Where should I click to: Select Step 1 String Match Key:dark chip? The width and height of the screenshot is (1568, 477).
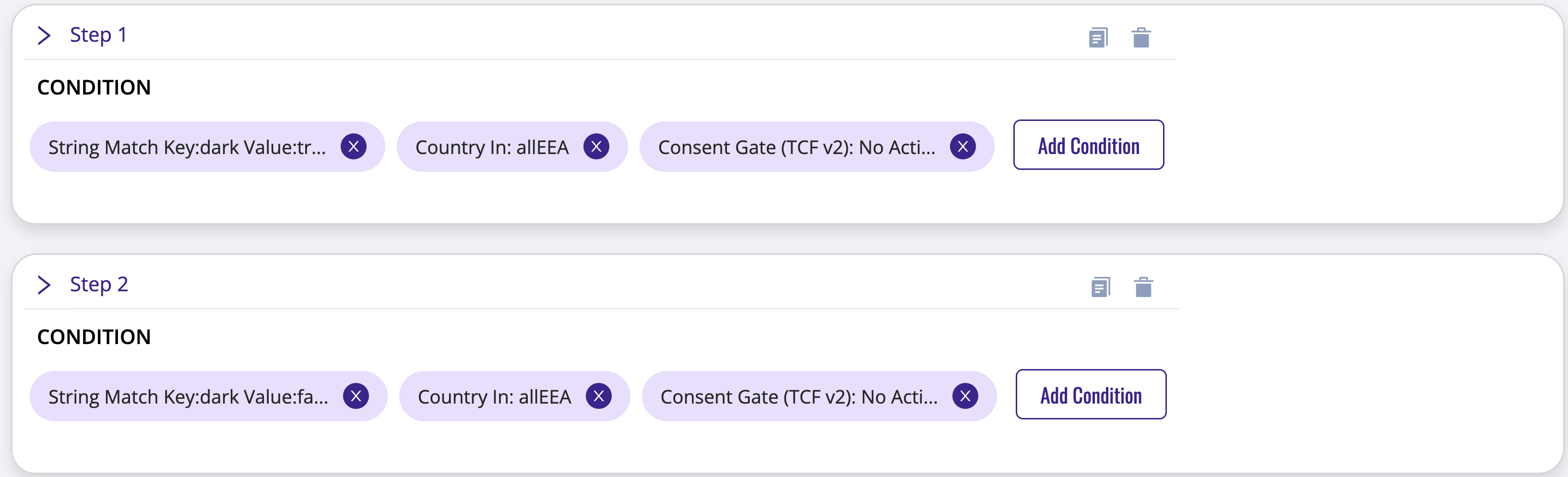[x=207, y=147]
